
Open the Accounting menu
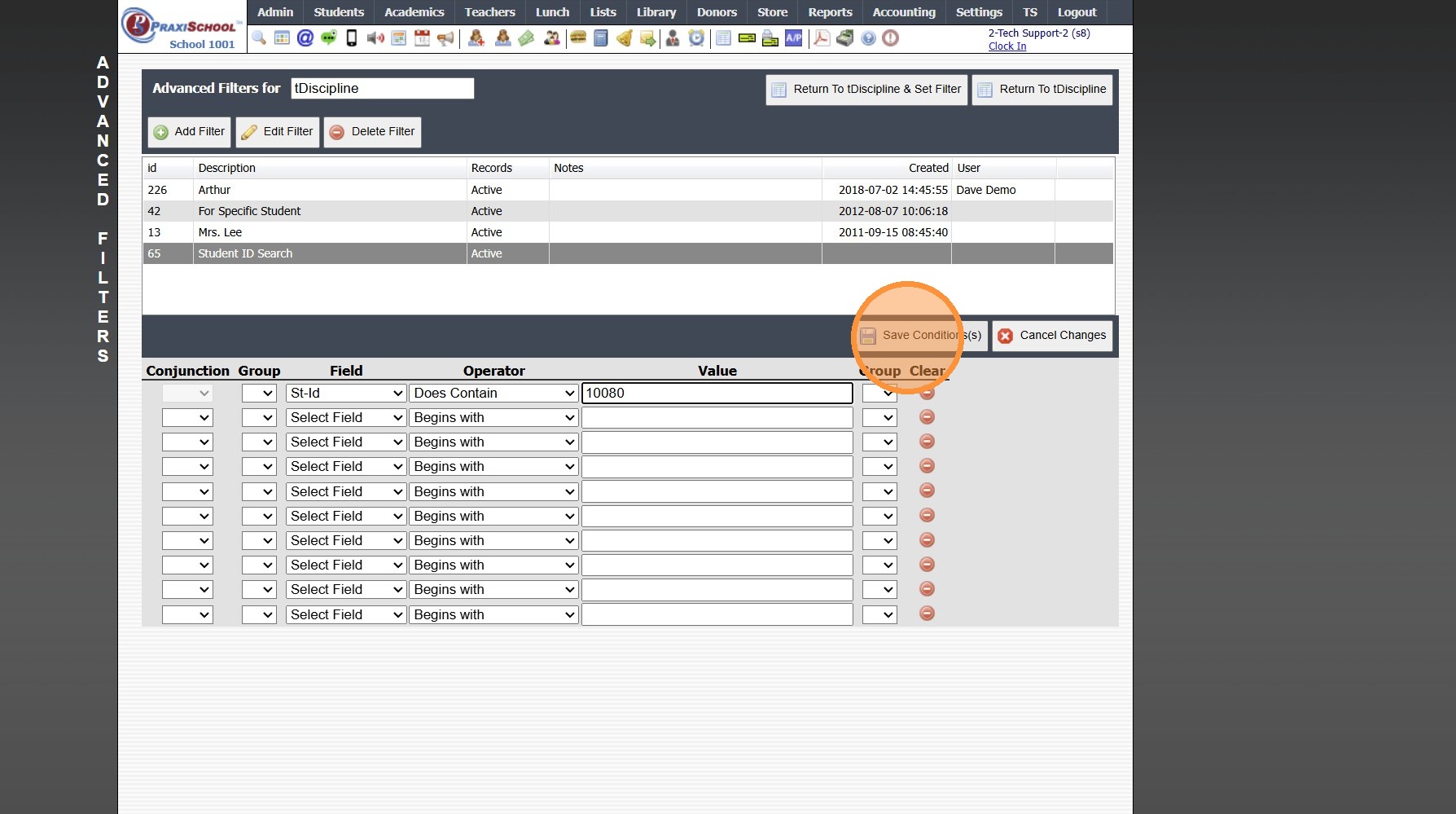pyautogui.click(x=904, y=12)
